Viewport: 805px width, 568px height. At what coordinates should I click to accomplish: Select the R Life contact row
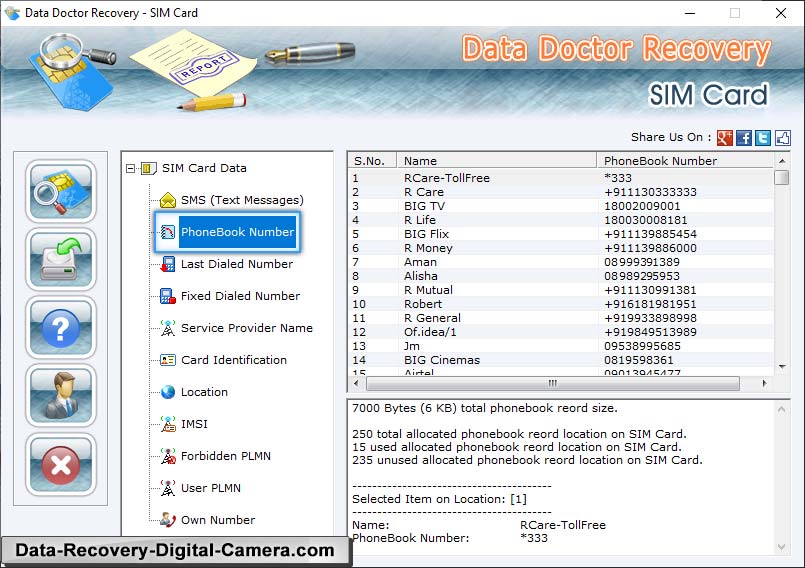561,220
